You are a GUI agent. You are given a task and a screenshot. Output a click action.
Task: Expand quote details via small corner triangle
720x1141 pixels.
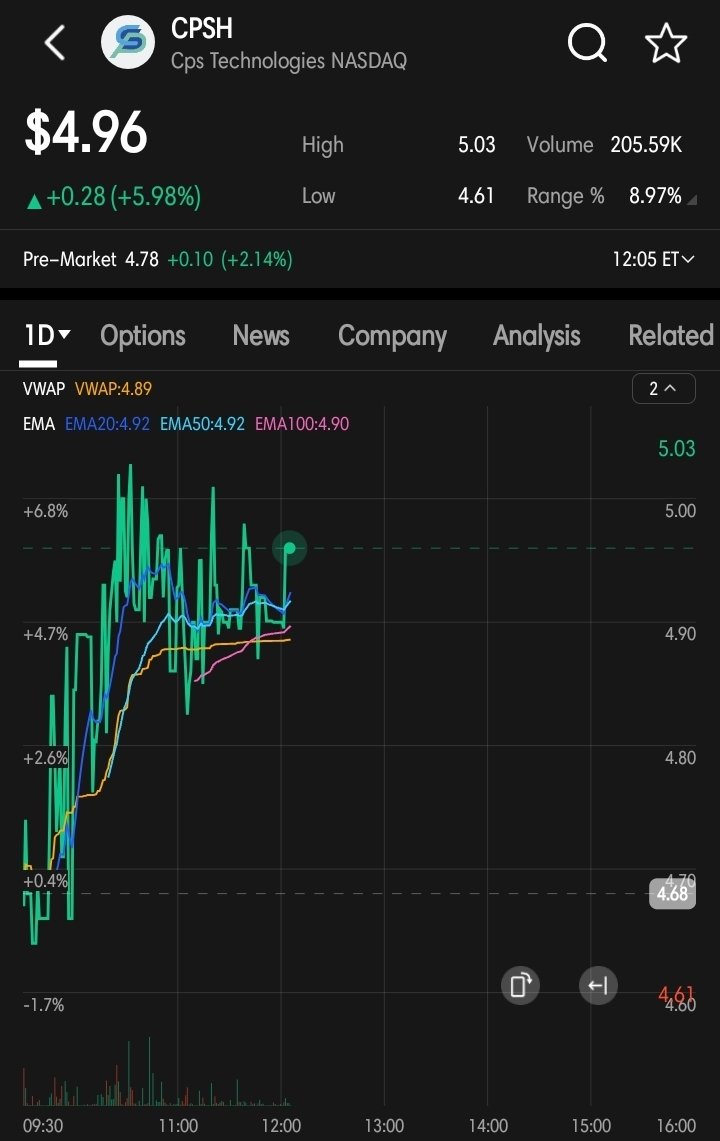(692, 199)
